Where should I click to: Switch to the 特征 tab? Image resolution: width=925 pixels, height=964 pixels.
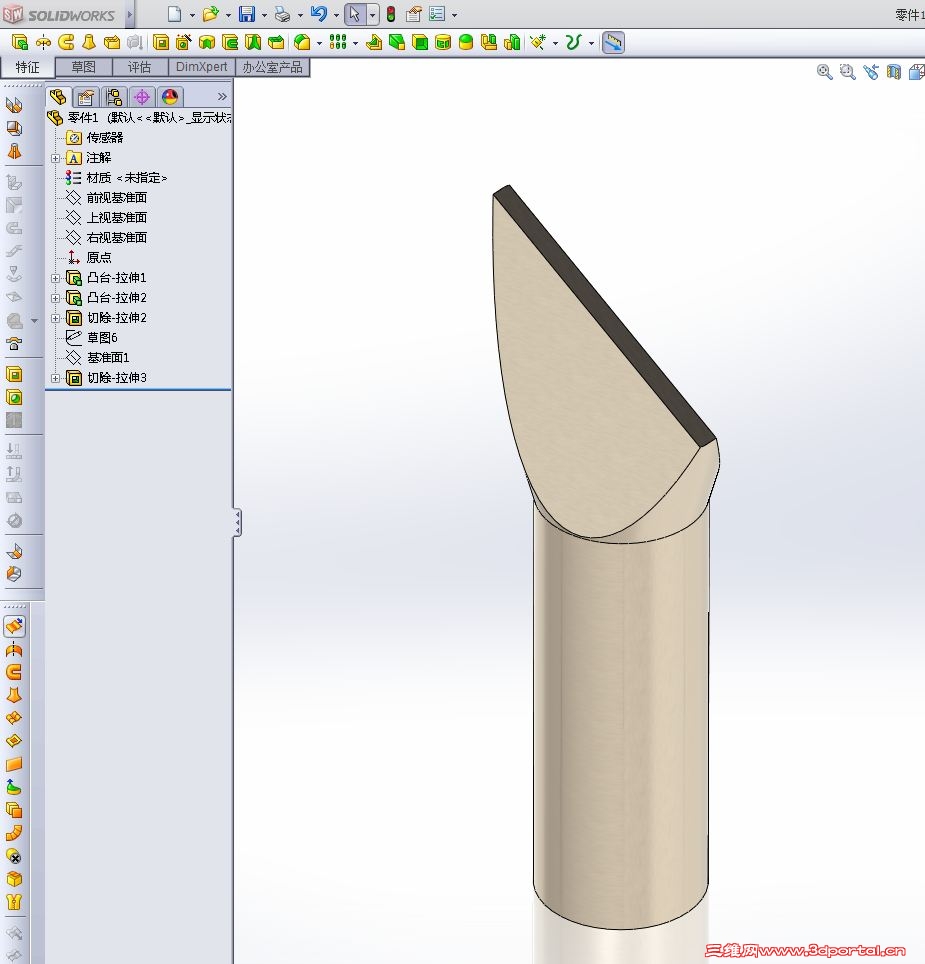[x=28, y=67]
